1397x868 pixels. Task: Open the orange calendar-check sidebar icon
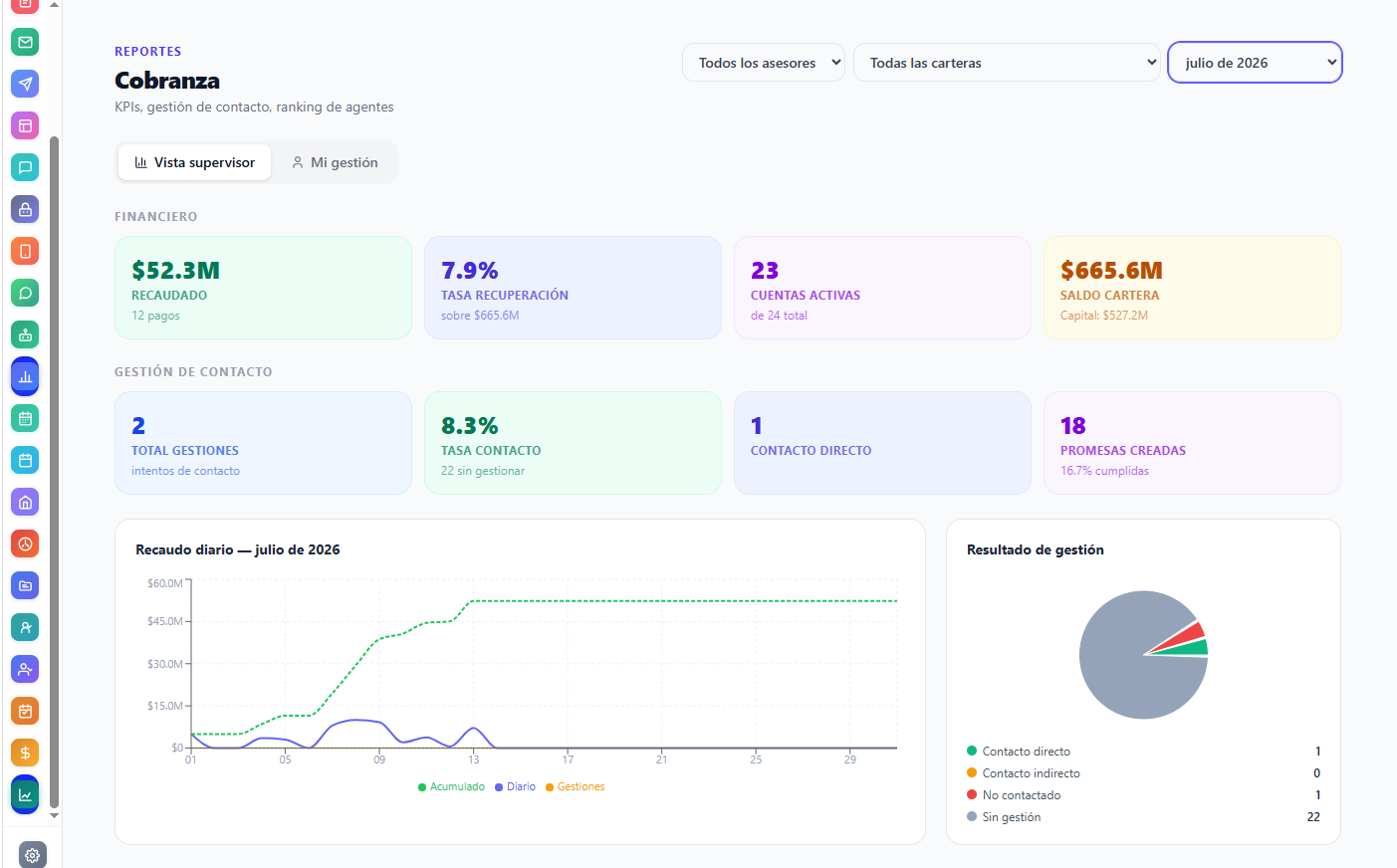25,711
